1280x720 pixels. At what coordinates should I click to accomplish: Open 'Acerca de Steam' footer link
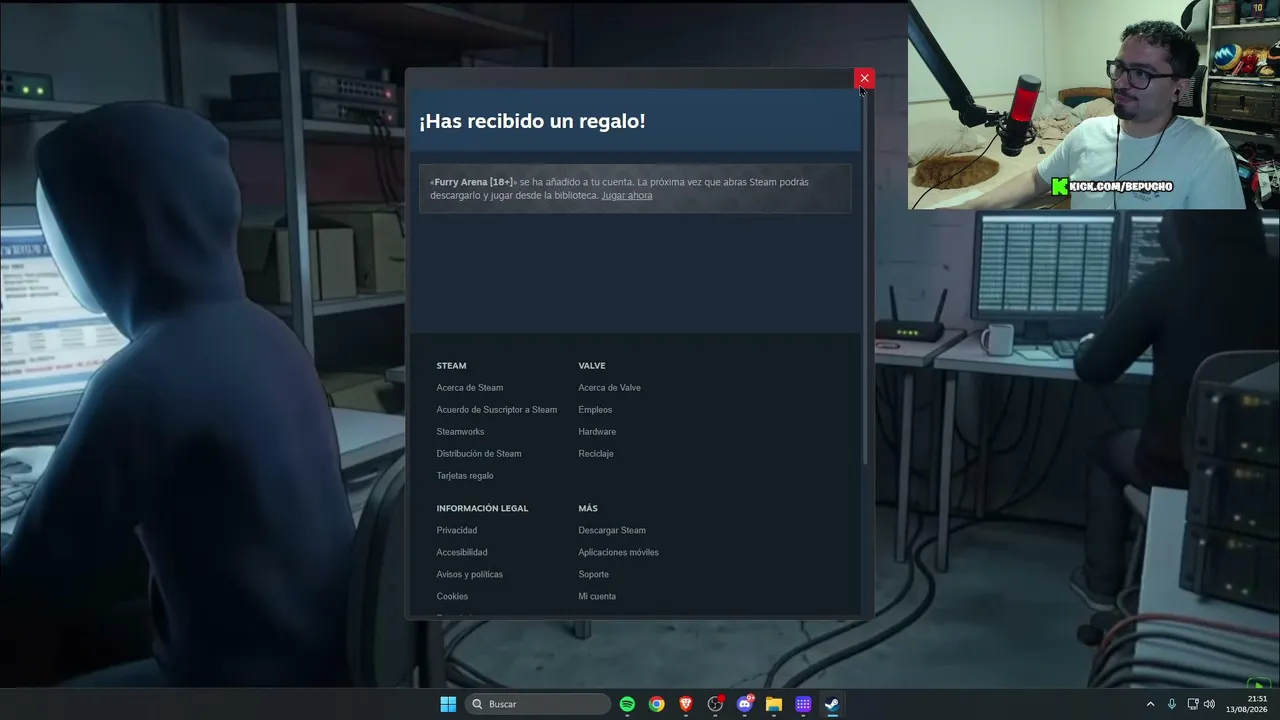[470, 388]
